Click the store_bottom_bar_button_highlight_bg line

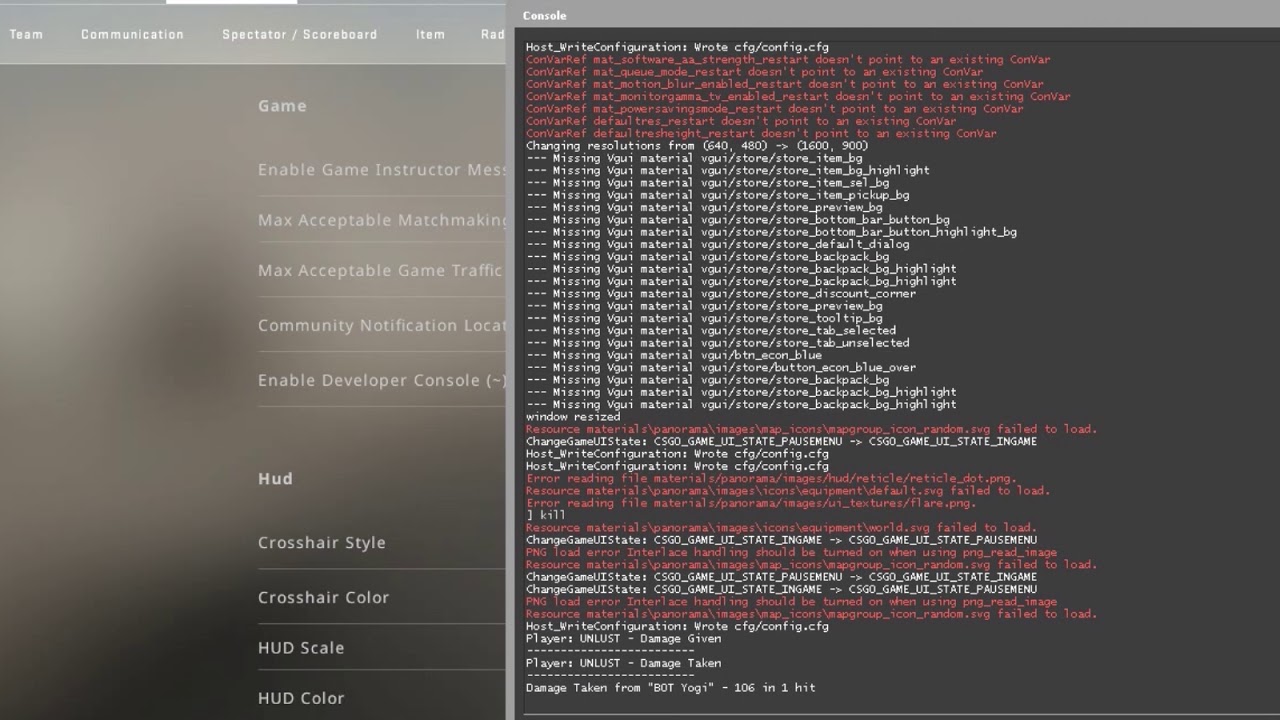pos(771,232)
